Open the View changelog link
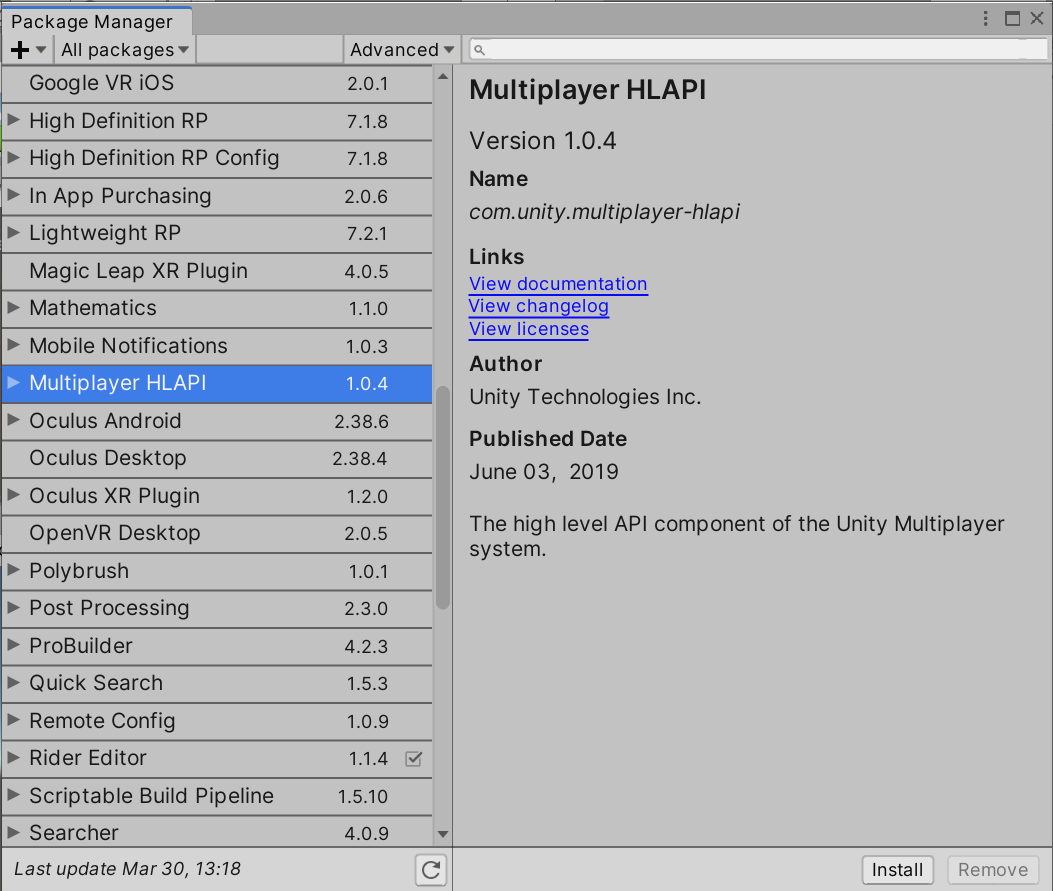1053x891 pixels. (x=539, y=306)
